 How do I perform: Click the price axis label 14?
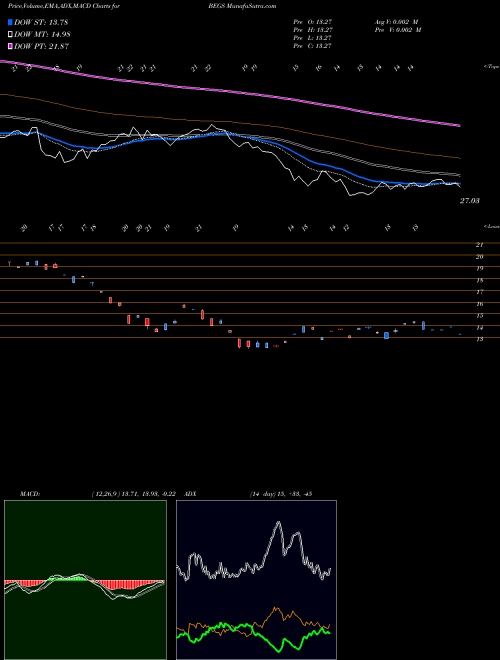click(479, 327)
